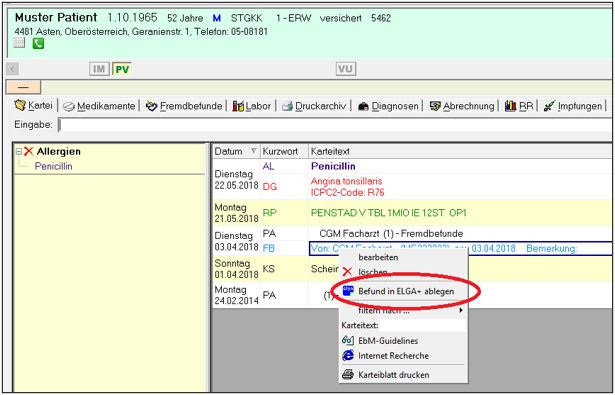Click the pill icon of Medikamente tab
The width and height of the screenshot is (615, 395).
coord(69,106)
